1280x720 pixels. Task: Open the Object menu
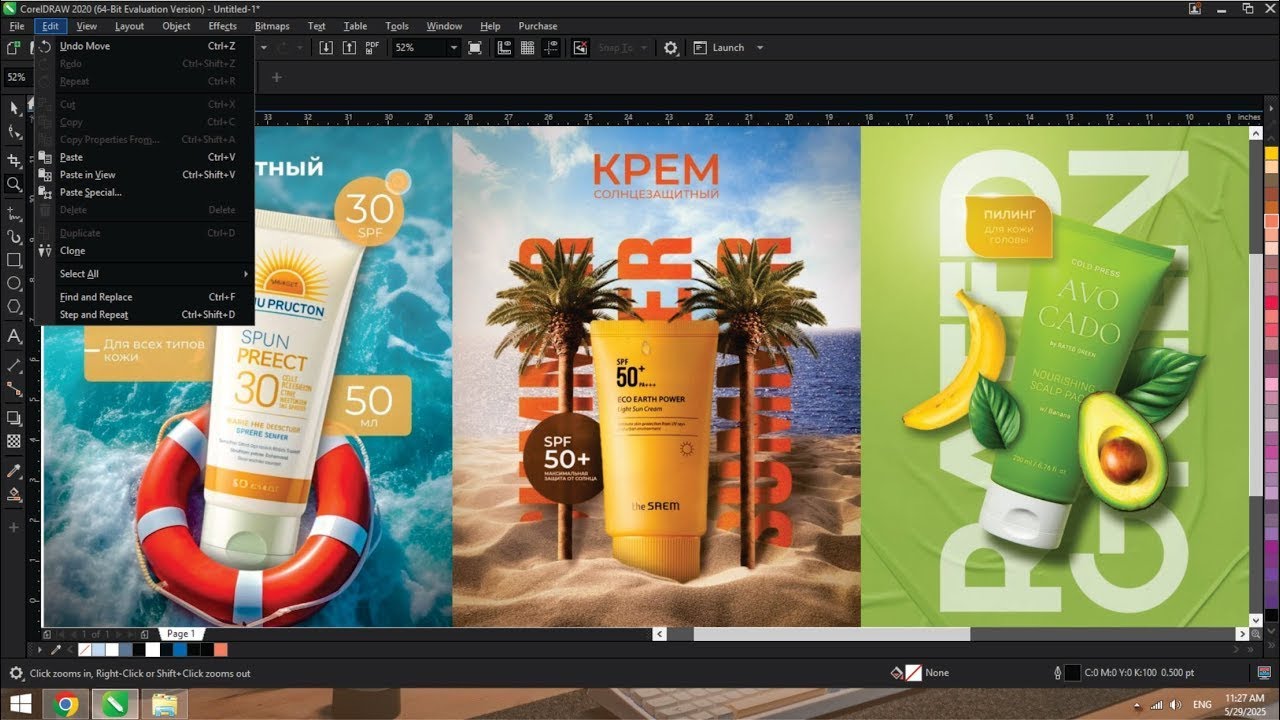(176, 26)
